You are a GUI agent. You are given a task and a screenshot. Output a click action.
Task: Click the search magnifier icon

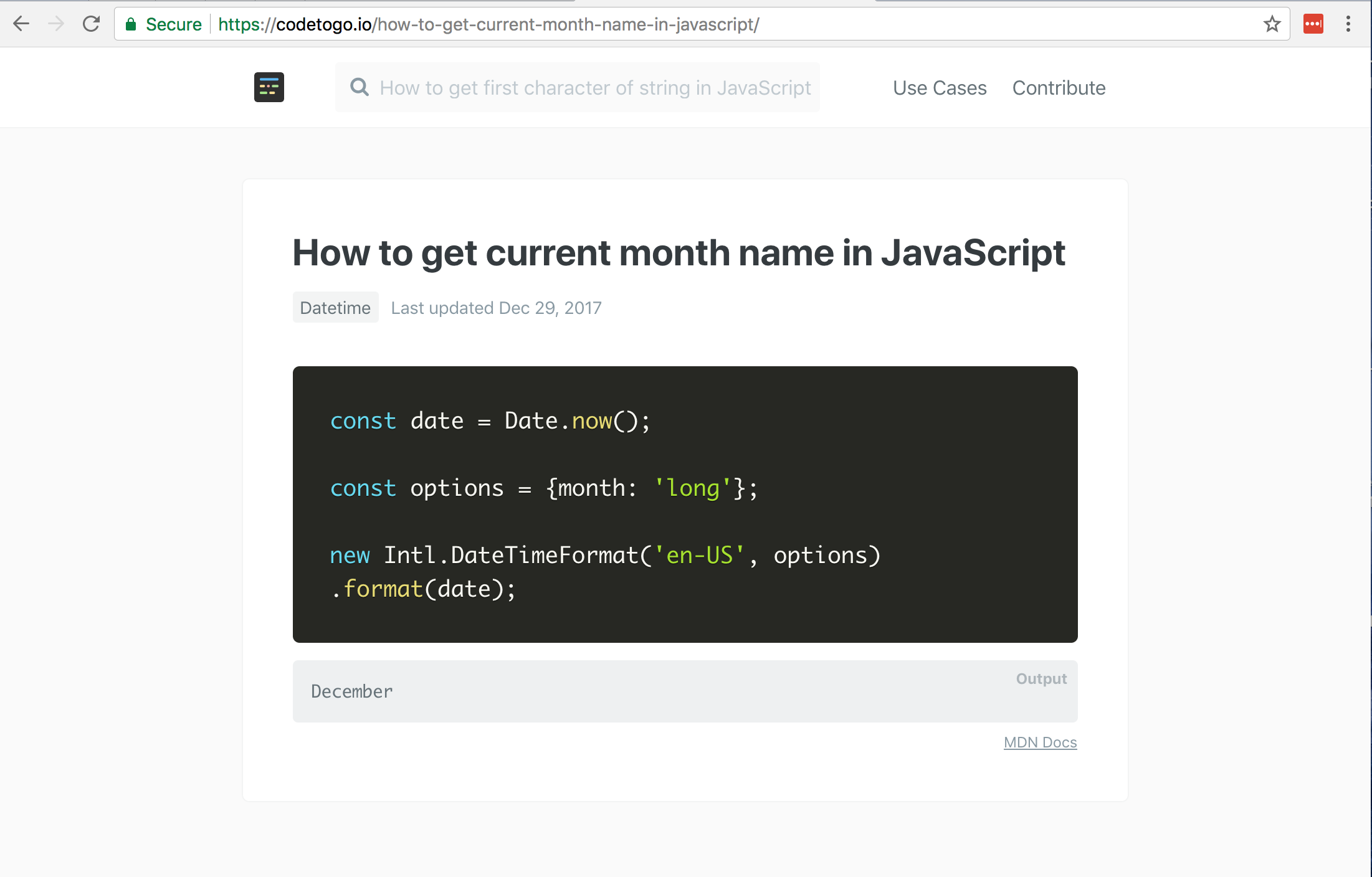coord(360,87)
